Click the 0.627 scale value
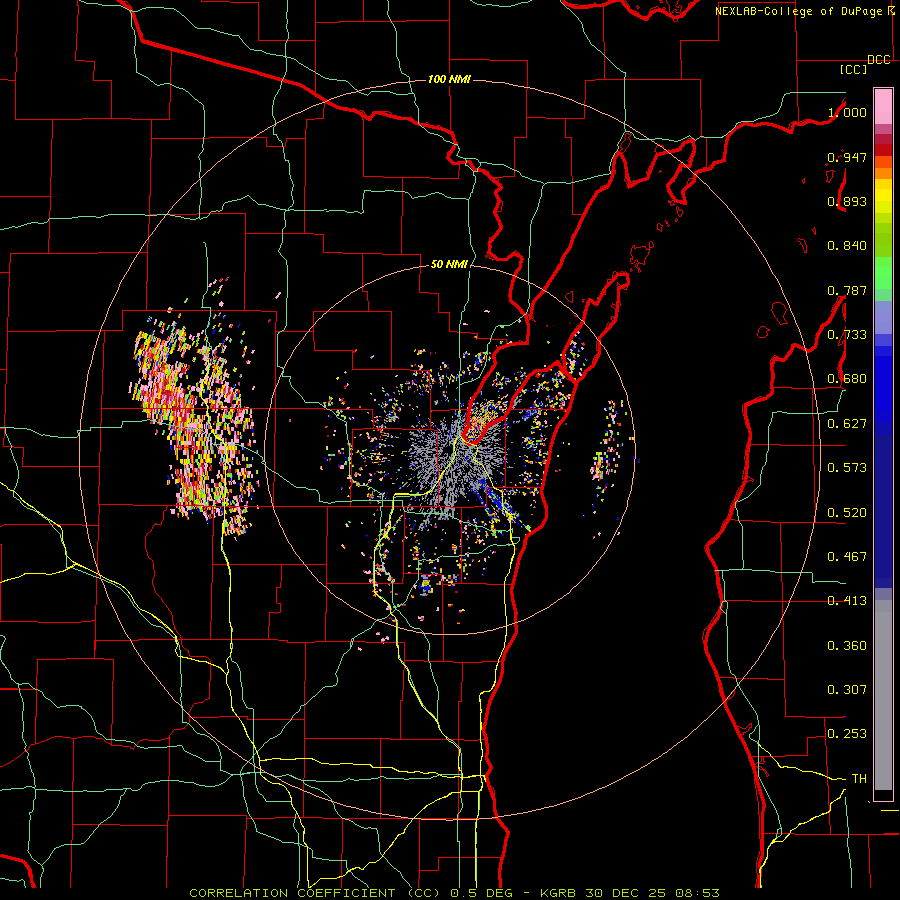 click(x=847, y=424)
